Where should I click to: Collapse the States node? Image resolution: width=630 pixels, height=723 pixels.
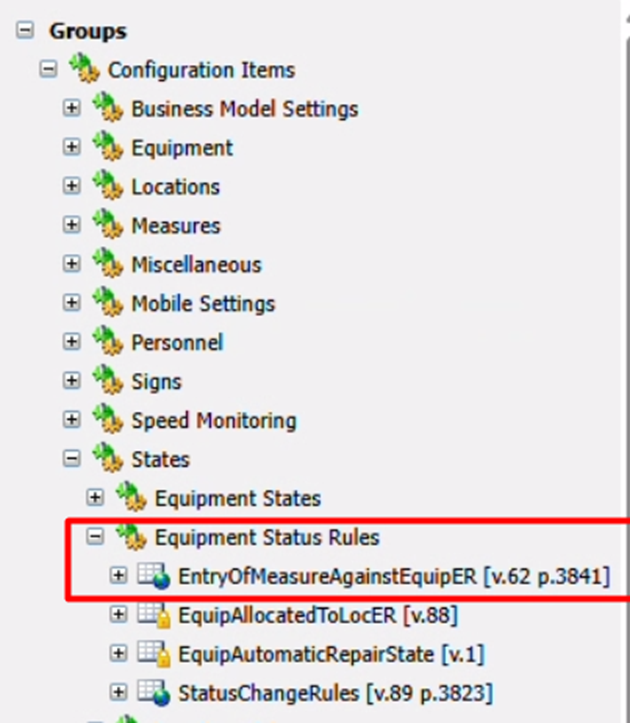pos(72,459)
